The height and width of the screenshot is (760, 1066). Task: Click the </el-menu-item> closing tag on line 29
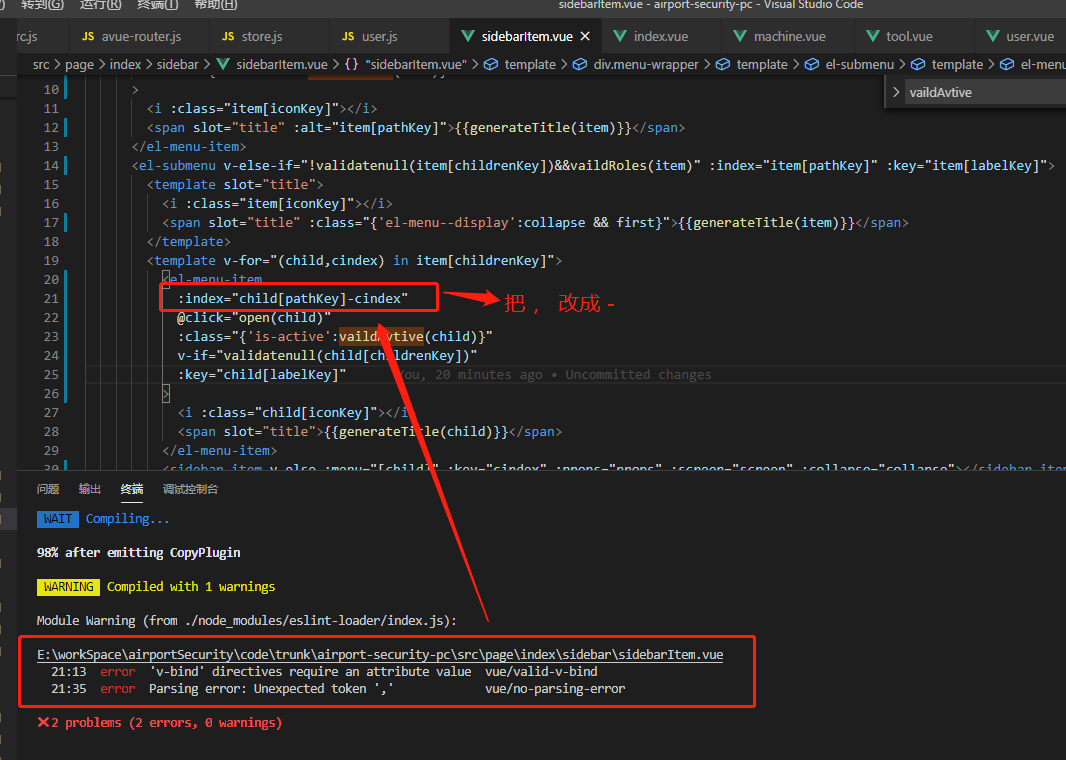(x=220, y=451)
